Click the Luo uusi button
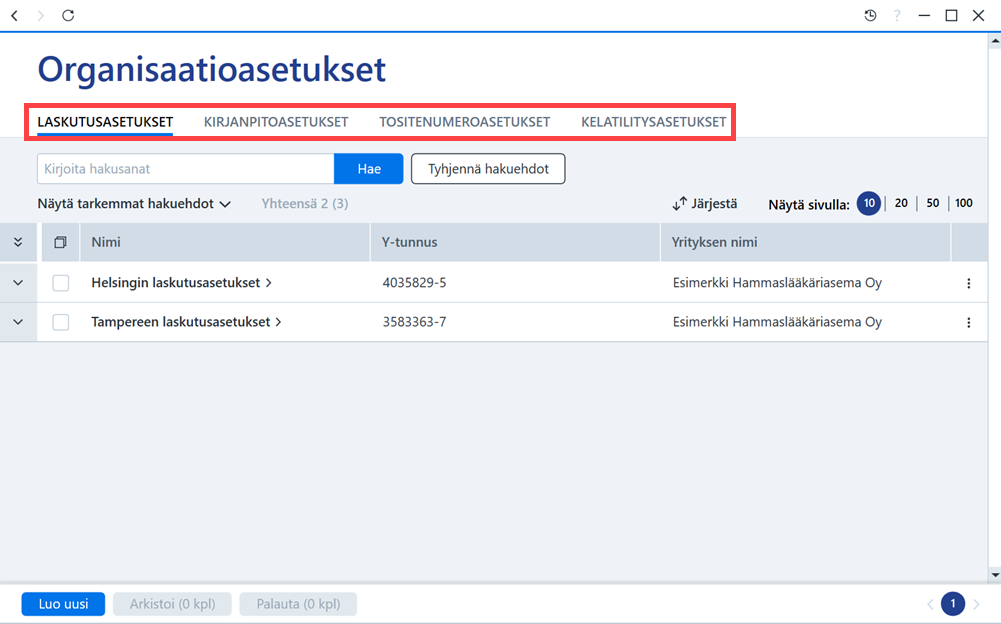 click(x=63, y=604)
